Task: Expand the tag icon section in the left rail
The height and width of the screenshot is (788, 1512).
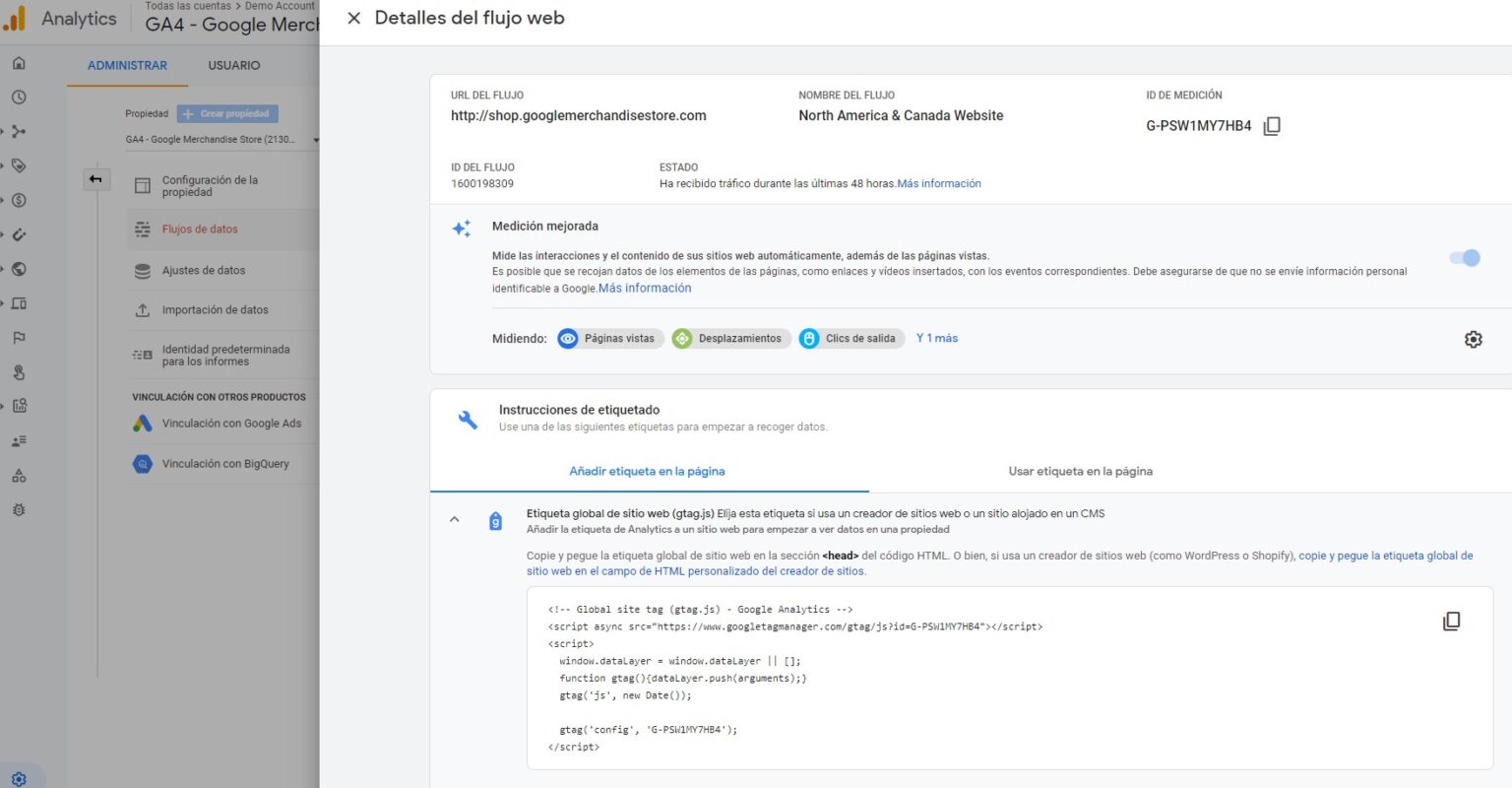Action: tap(19, 165)
